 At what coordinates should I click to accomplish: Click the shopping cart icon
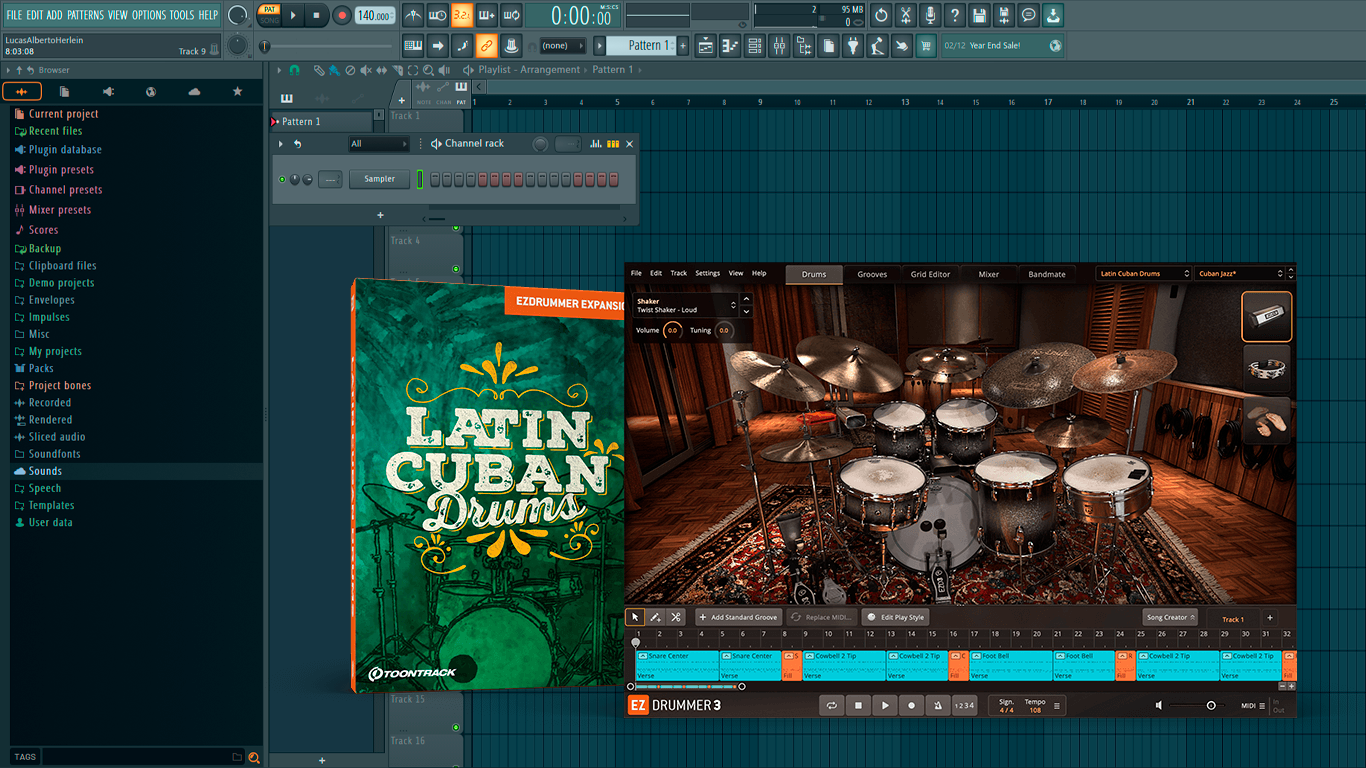(x=926, y=46)
